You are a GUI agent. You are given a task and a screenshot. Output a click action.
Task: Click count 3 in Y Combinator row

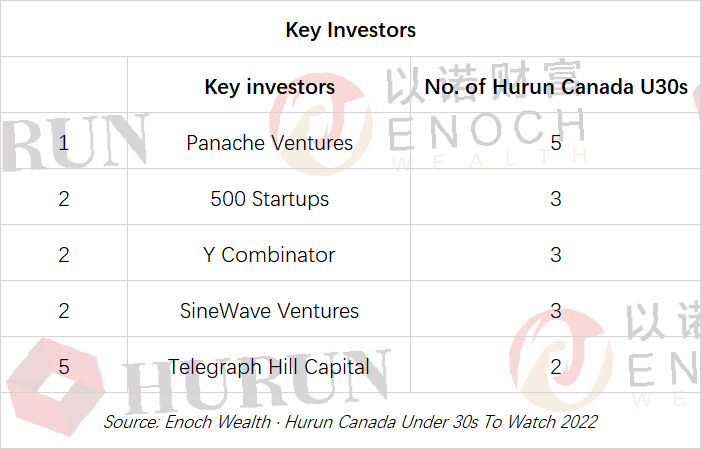(556, 255)
